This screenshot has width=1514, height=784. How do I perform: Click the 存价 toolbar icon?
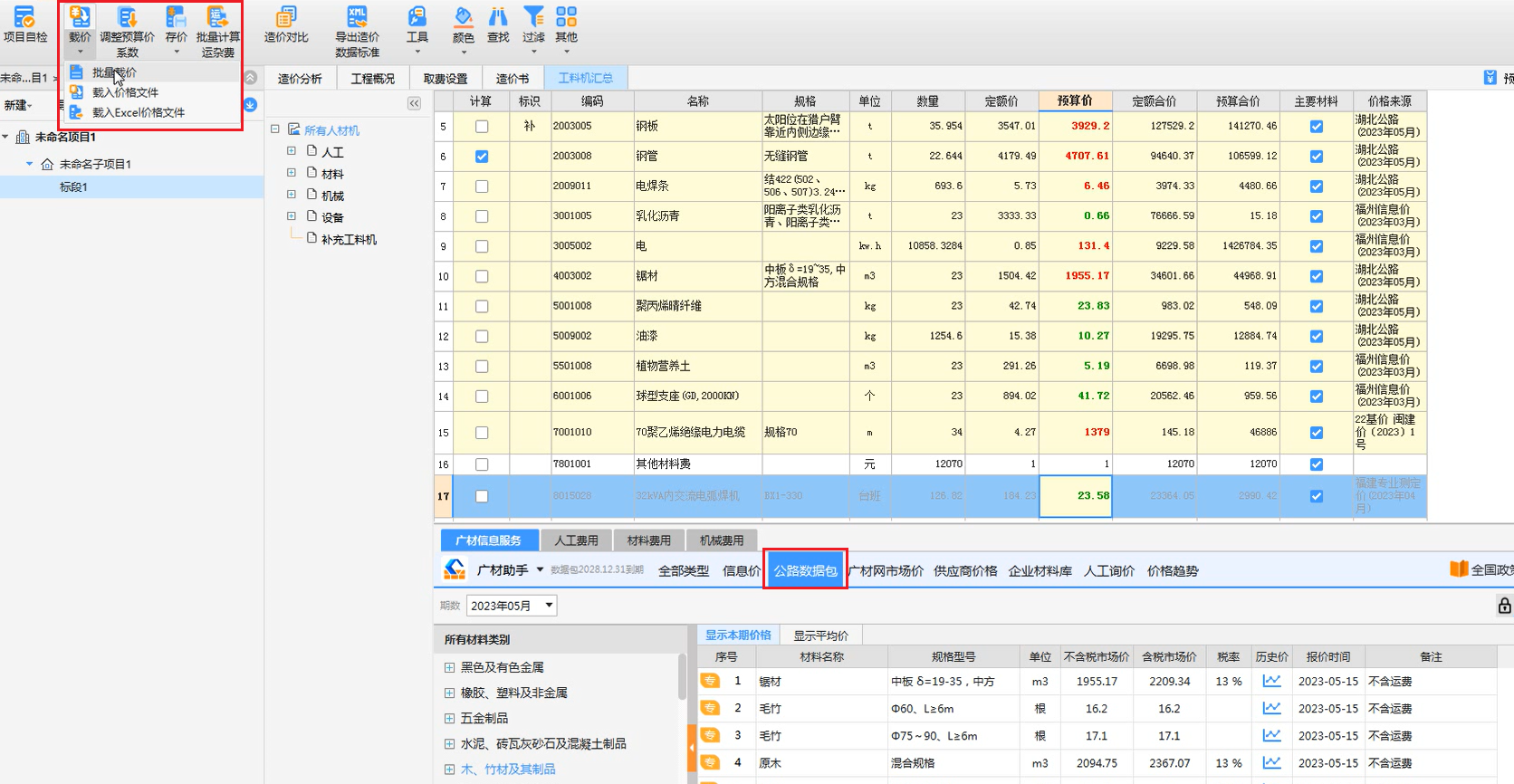point(177,29)
